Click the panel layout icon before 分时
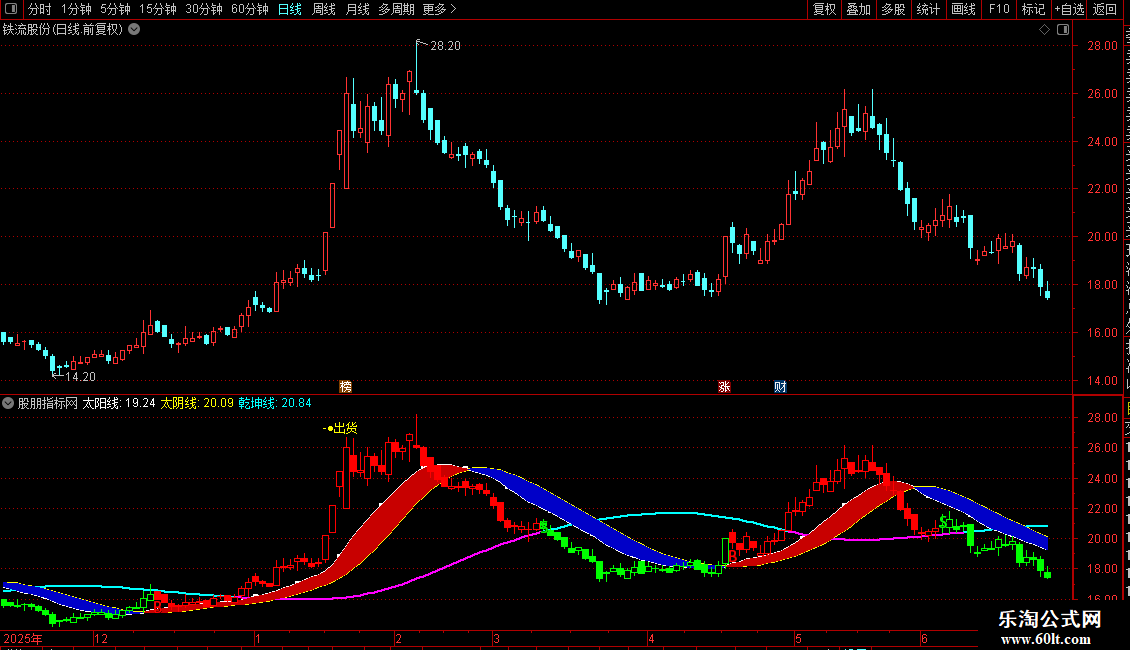 [11, 9]
